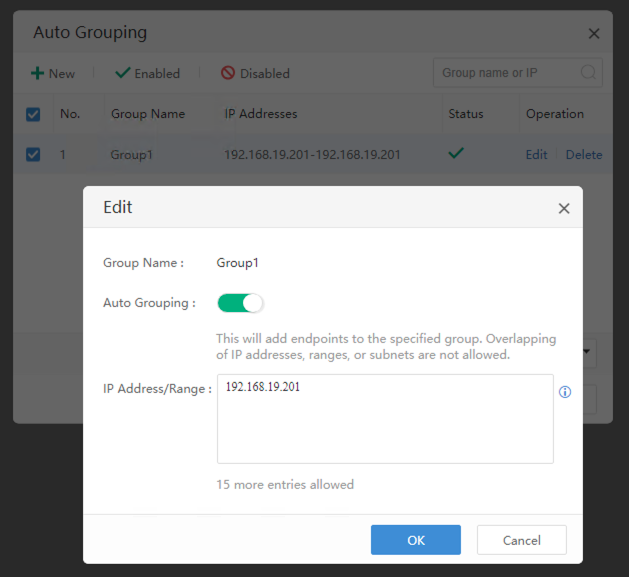Click the IP Address/Range text area
The image size is (629, 577).
pyautogui.click(x=385, y=419)
